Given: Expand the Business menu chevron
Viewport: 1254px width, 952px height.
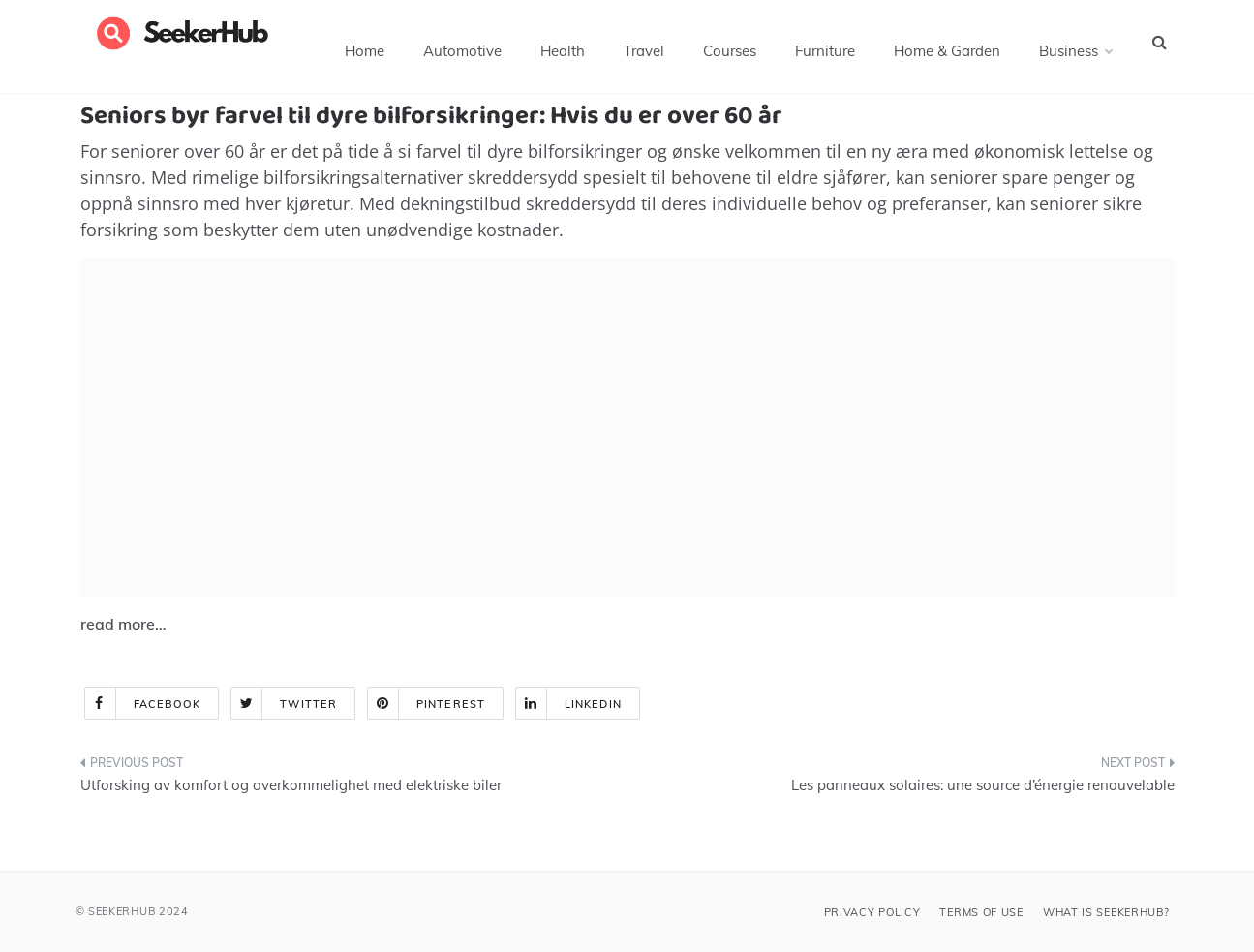Looking at the screenshot, I should coord(1109,51).
